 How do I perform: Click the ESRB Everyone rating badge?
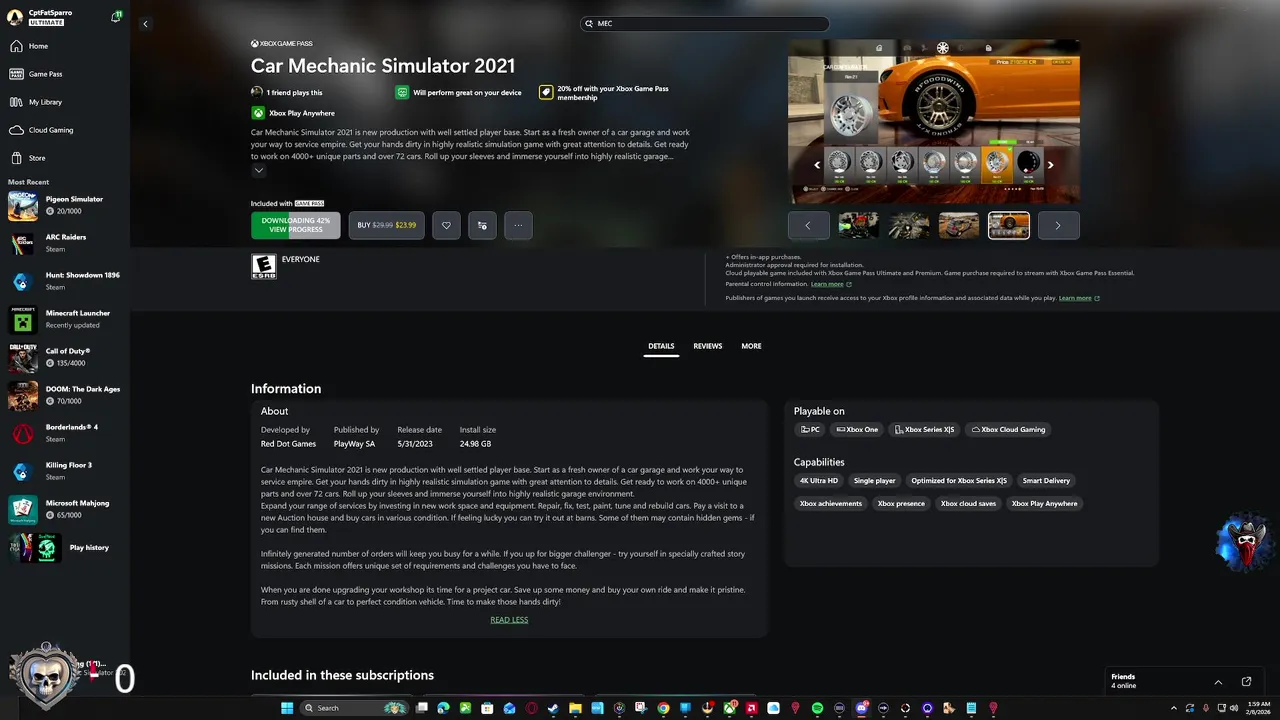(264, 265)
